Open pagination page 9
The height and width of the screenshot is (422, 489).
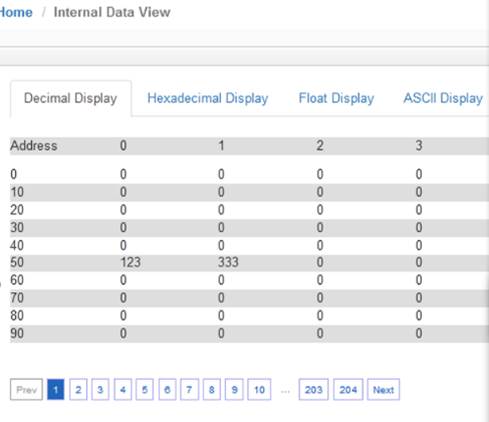coord(234,389)
